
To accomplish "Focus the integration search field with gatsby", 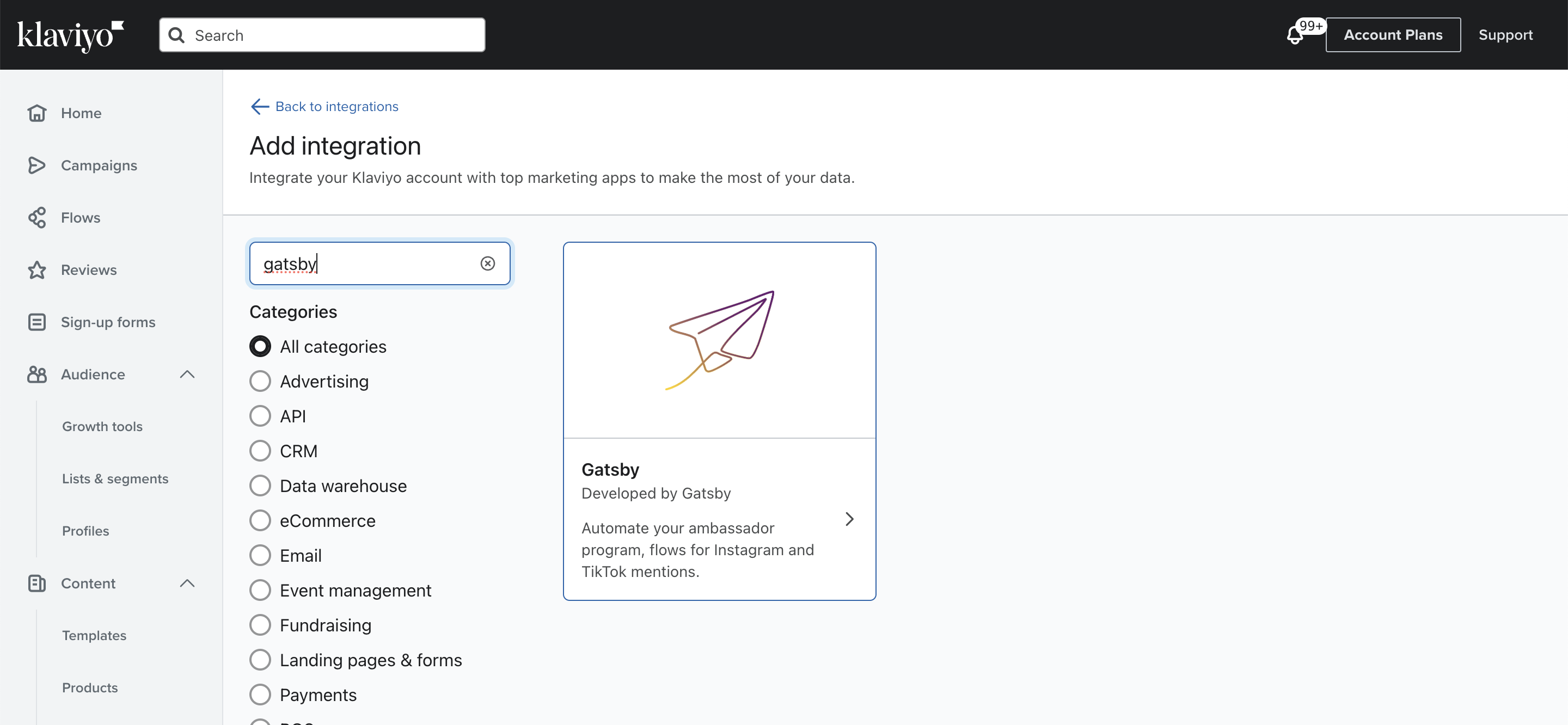I will [x=380, y=263].
